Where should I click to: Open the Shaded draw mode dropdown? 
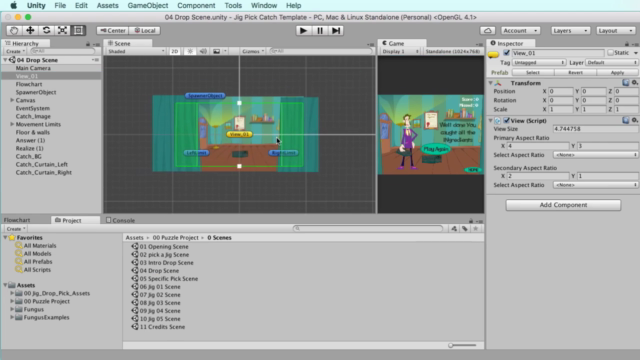136,51
